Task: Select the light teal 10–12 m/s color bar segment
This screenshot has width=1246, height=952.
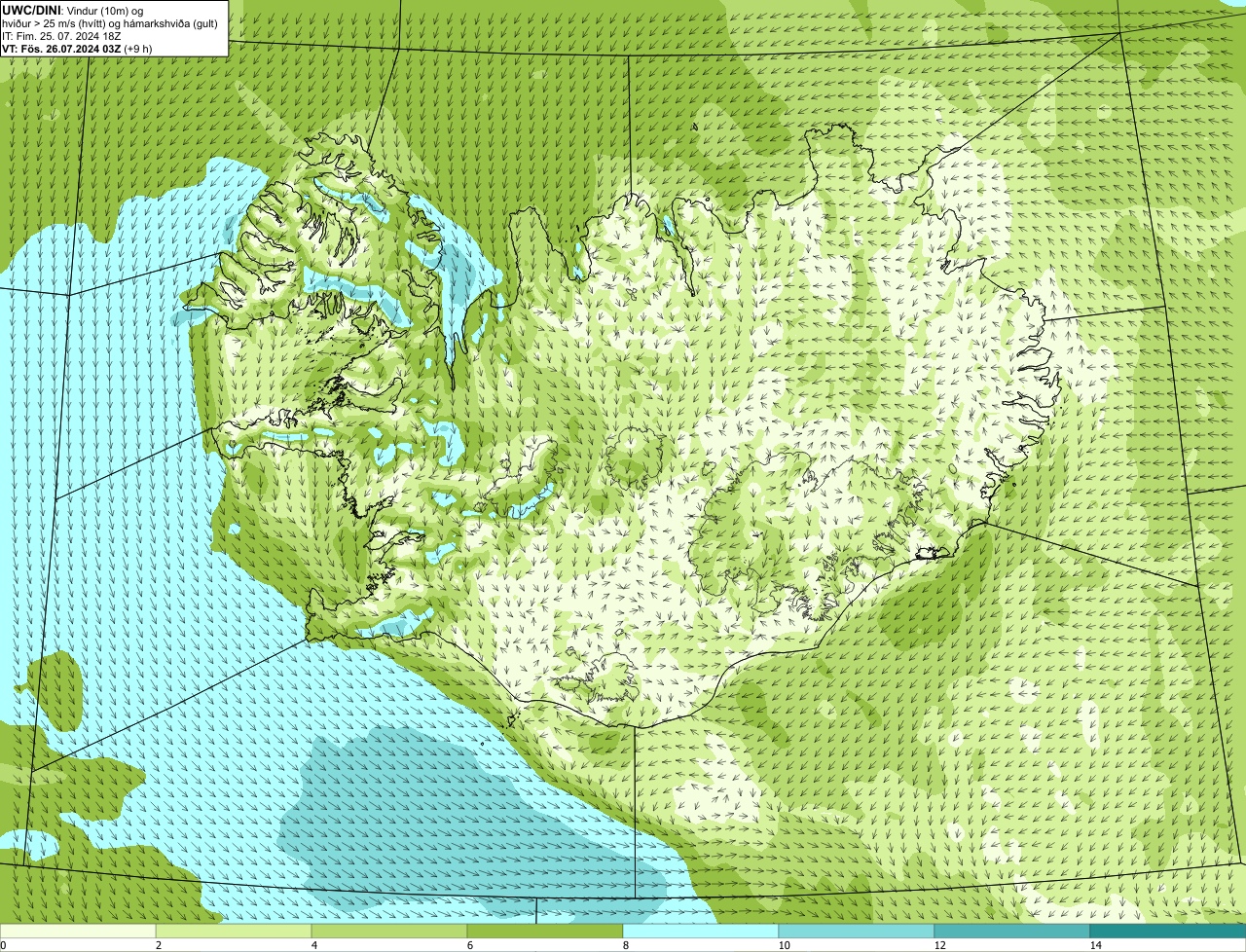Action: coord(857,932)
